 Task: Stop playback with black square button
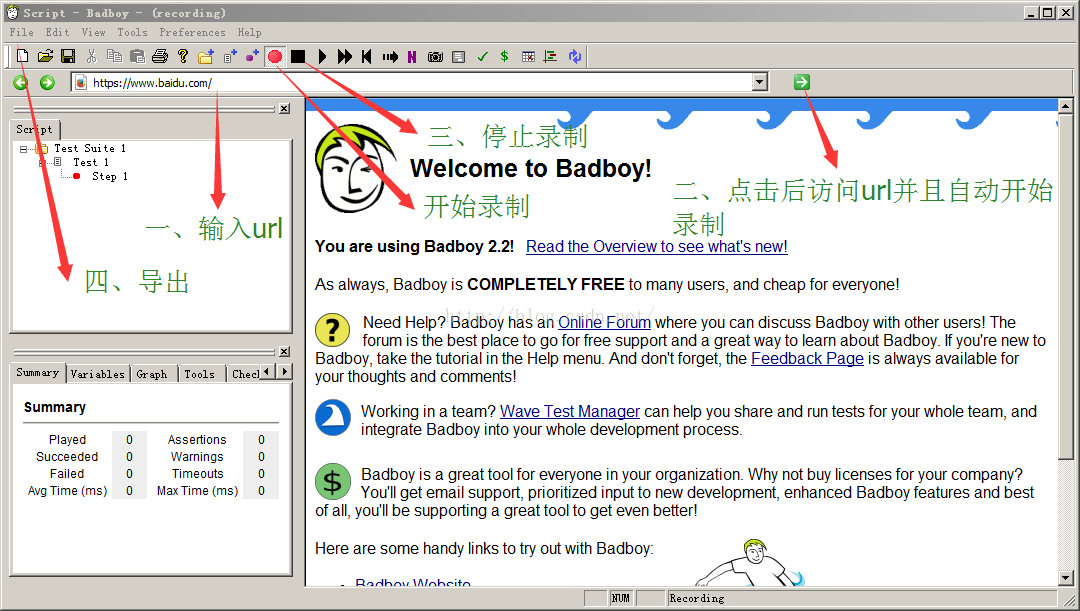(x=298, y=56)
